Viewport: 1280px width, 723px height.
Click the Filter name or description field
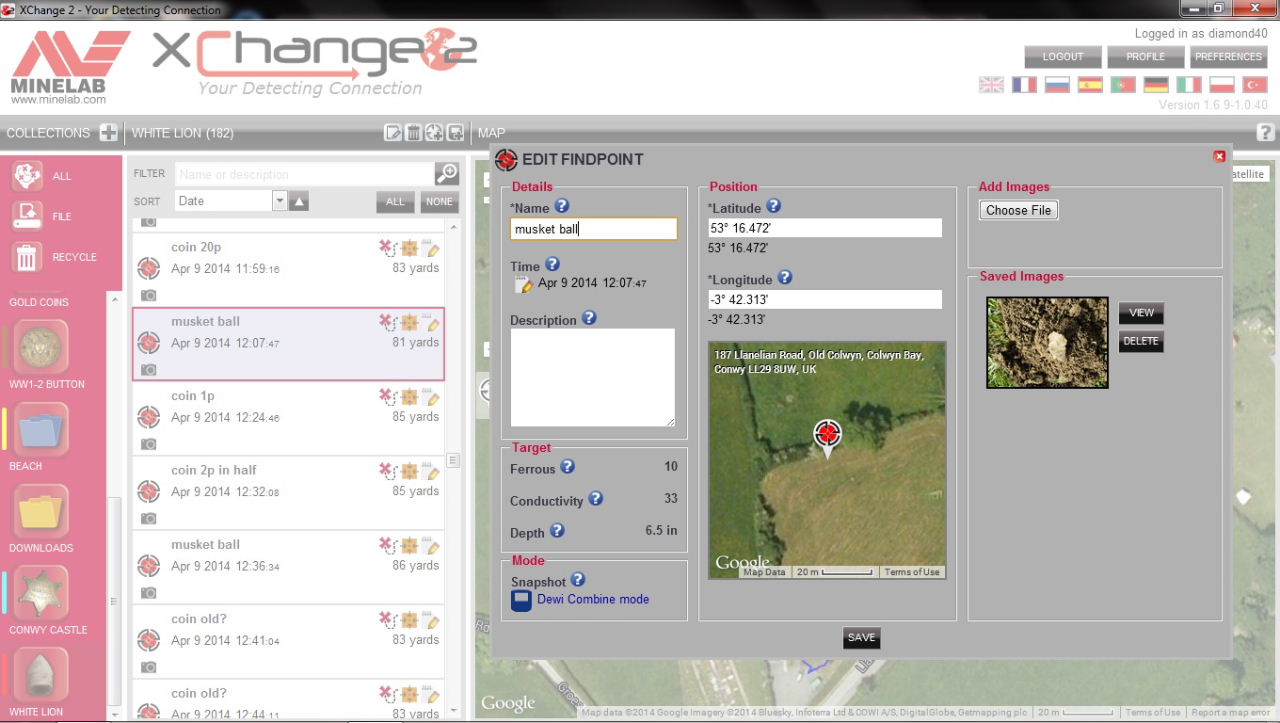coord(305,174)
